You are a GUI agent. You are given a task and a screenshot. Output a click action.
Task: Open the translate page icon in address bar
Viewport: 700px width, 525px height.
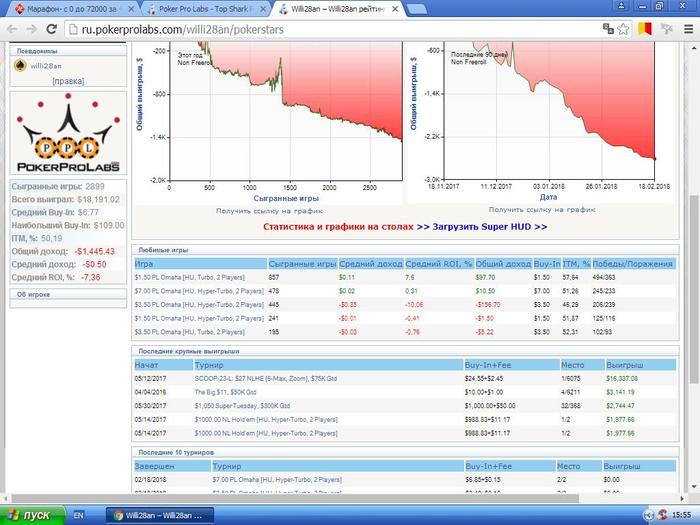608,29
